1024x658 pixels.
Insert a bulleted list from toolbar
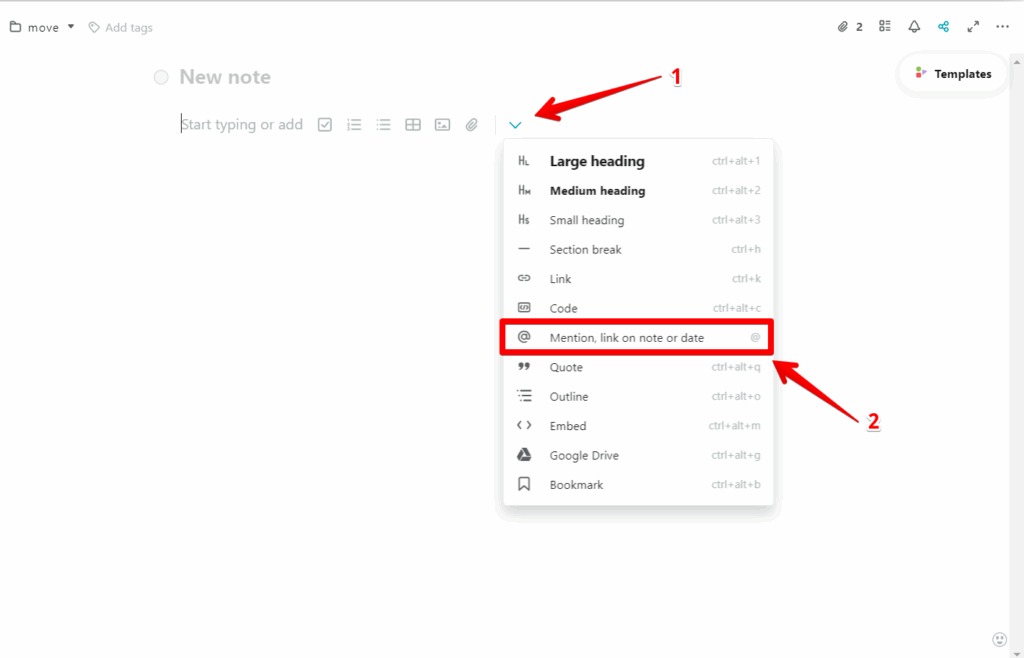pos(383,125)
